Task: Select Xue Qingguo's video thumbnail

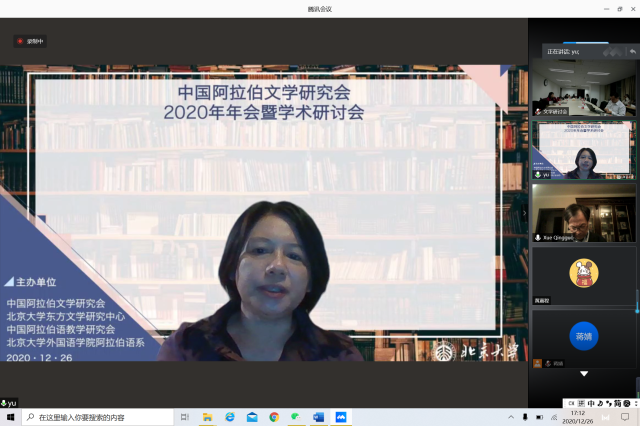Action: (584, 210)
